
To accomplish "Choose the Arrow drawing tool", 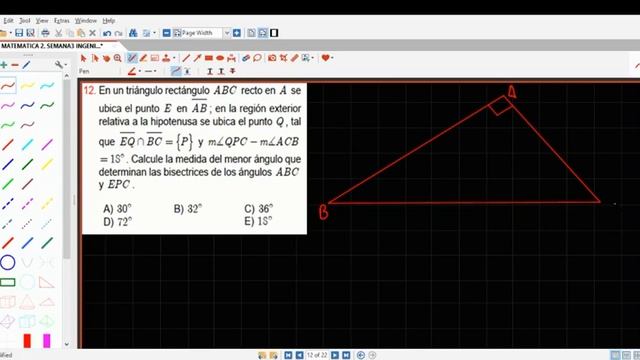I will 198,58.
